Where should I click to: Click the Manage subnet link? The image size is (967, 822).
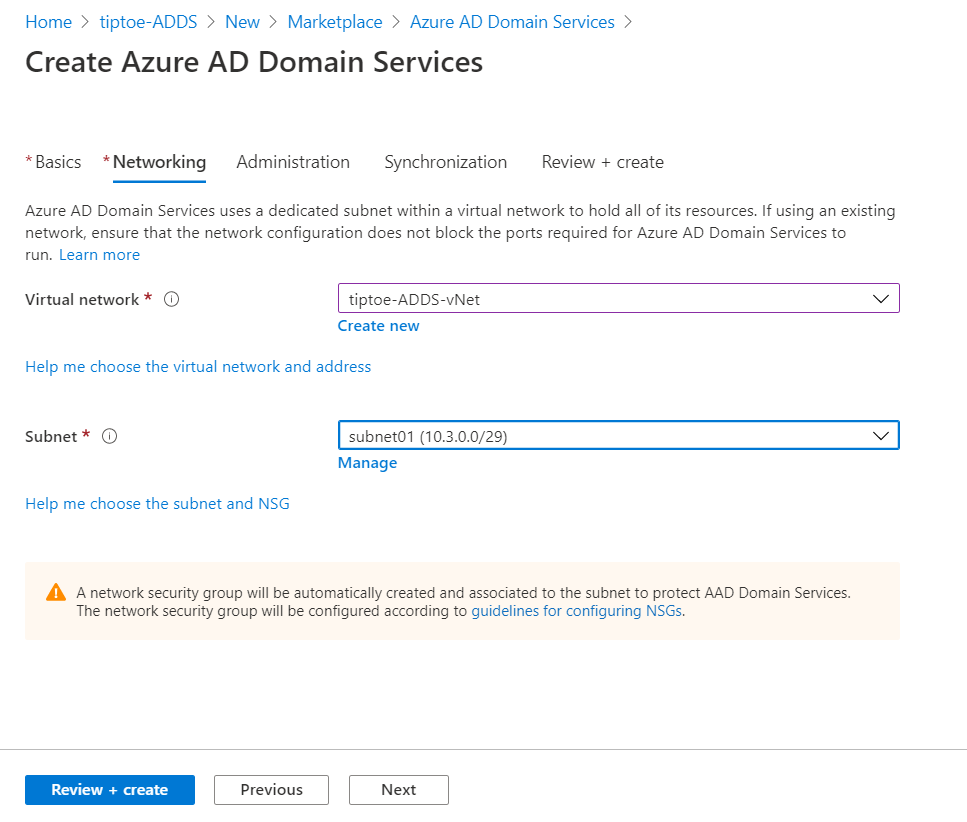pos(368,463)
